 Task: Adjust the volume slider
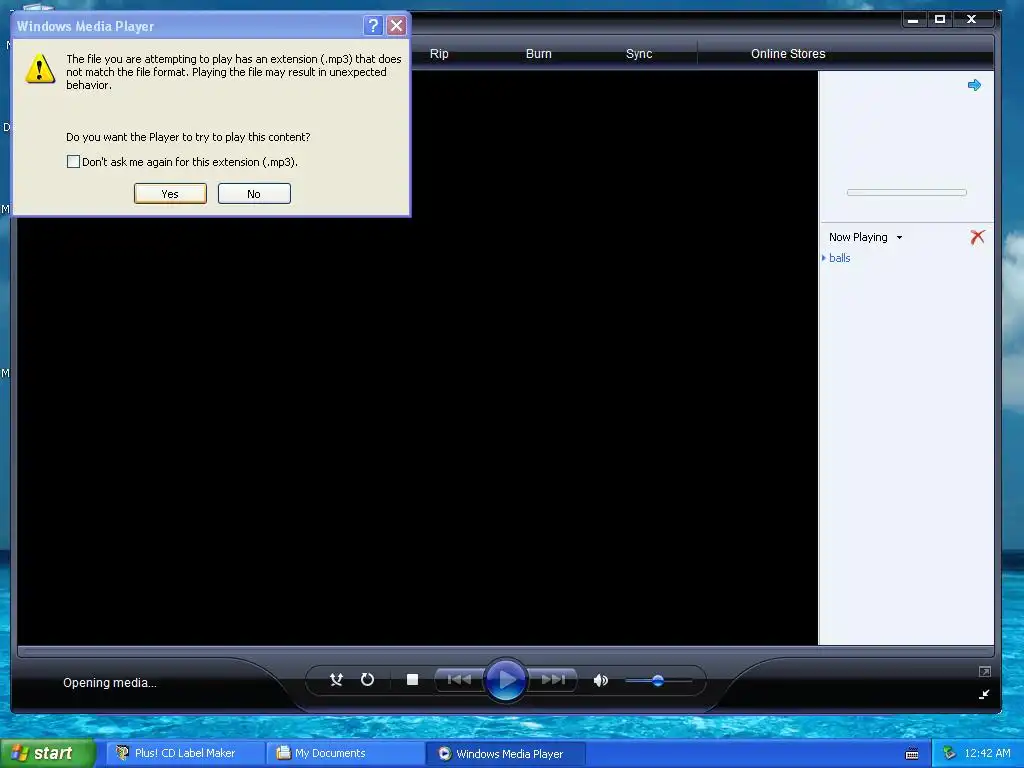click(x=658, y=680)
